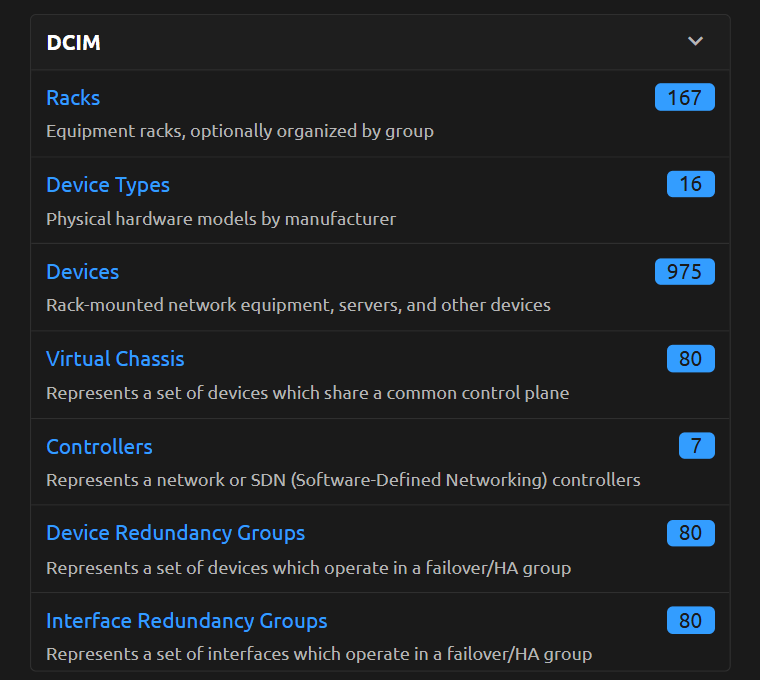Click the Virtual Chassis count badge

click(x=690, y=359)
